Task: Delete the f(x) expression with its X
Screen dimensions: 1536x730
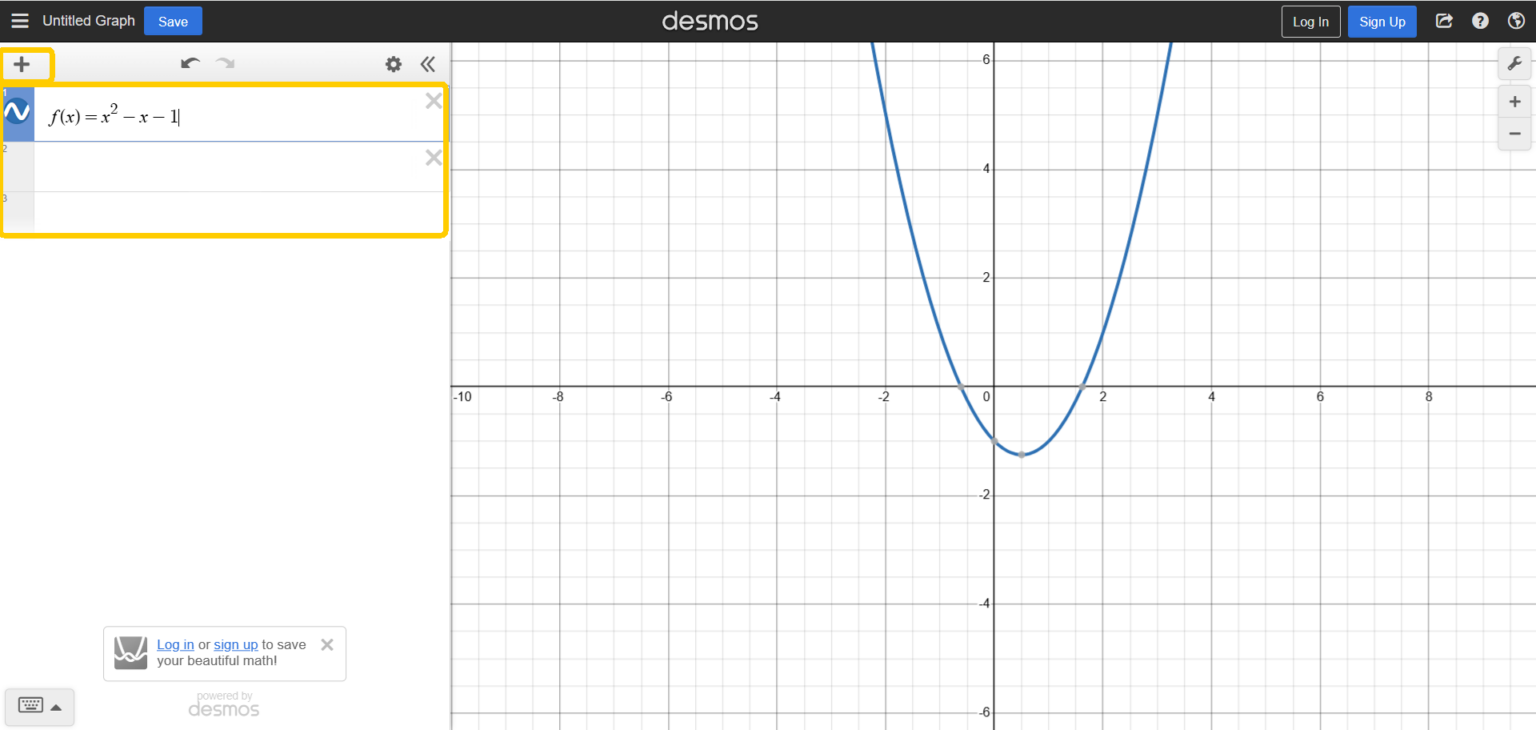Action: click(434, 100)
